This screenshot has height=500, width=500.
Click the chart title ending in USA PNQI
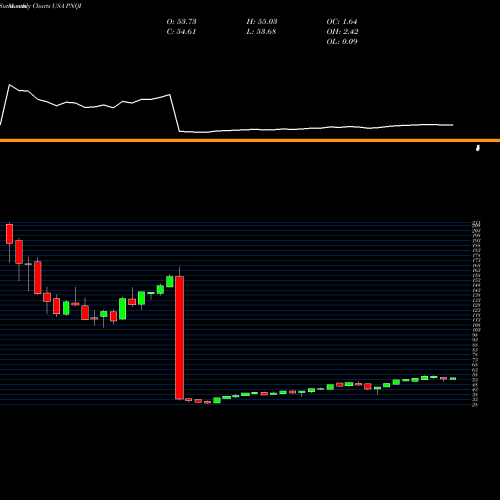click(41, 6)
